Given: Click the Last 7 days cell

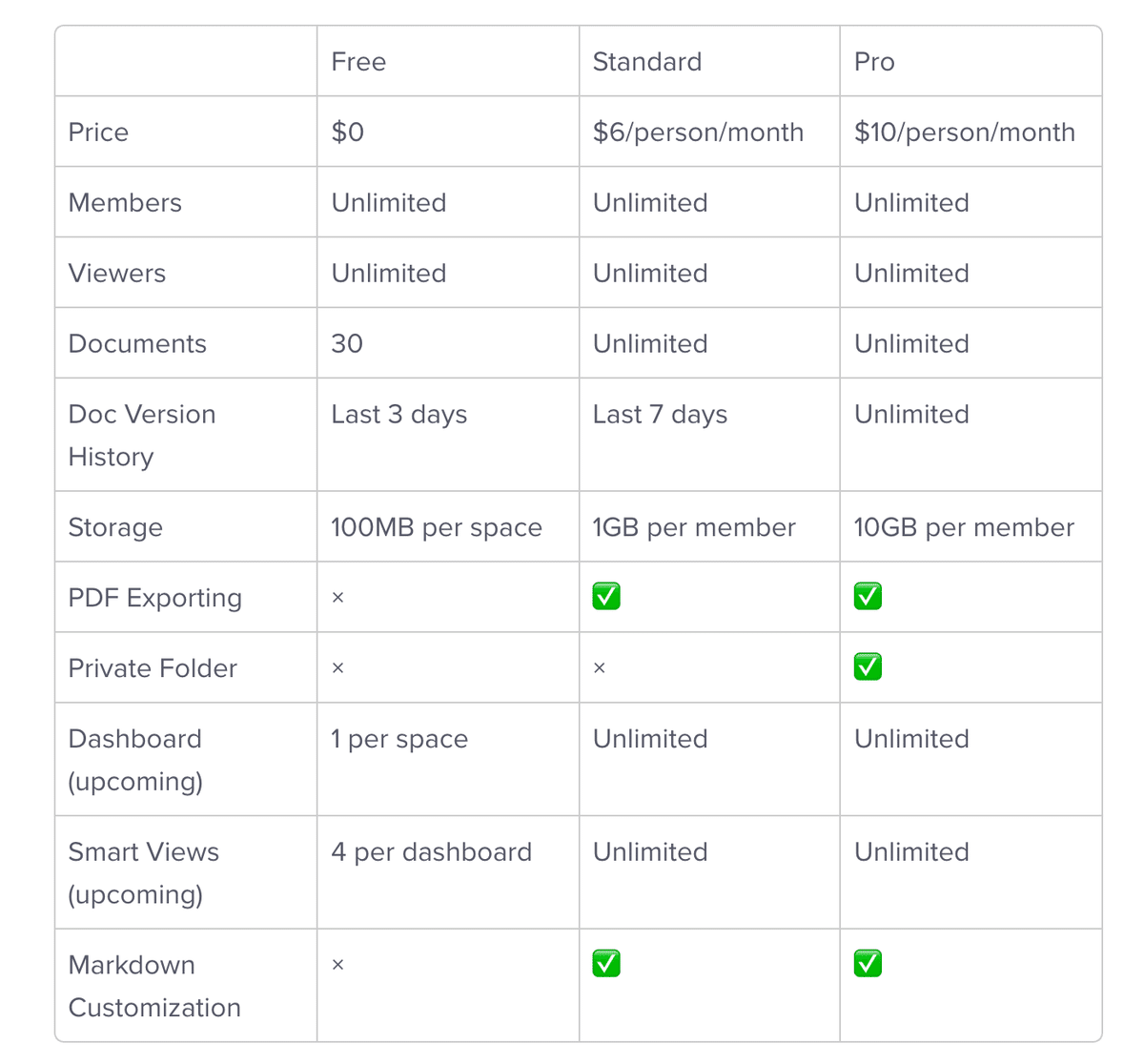Looking at the screenshot, I should (660, 414).
